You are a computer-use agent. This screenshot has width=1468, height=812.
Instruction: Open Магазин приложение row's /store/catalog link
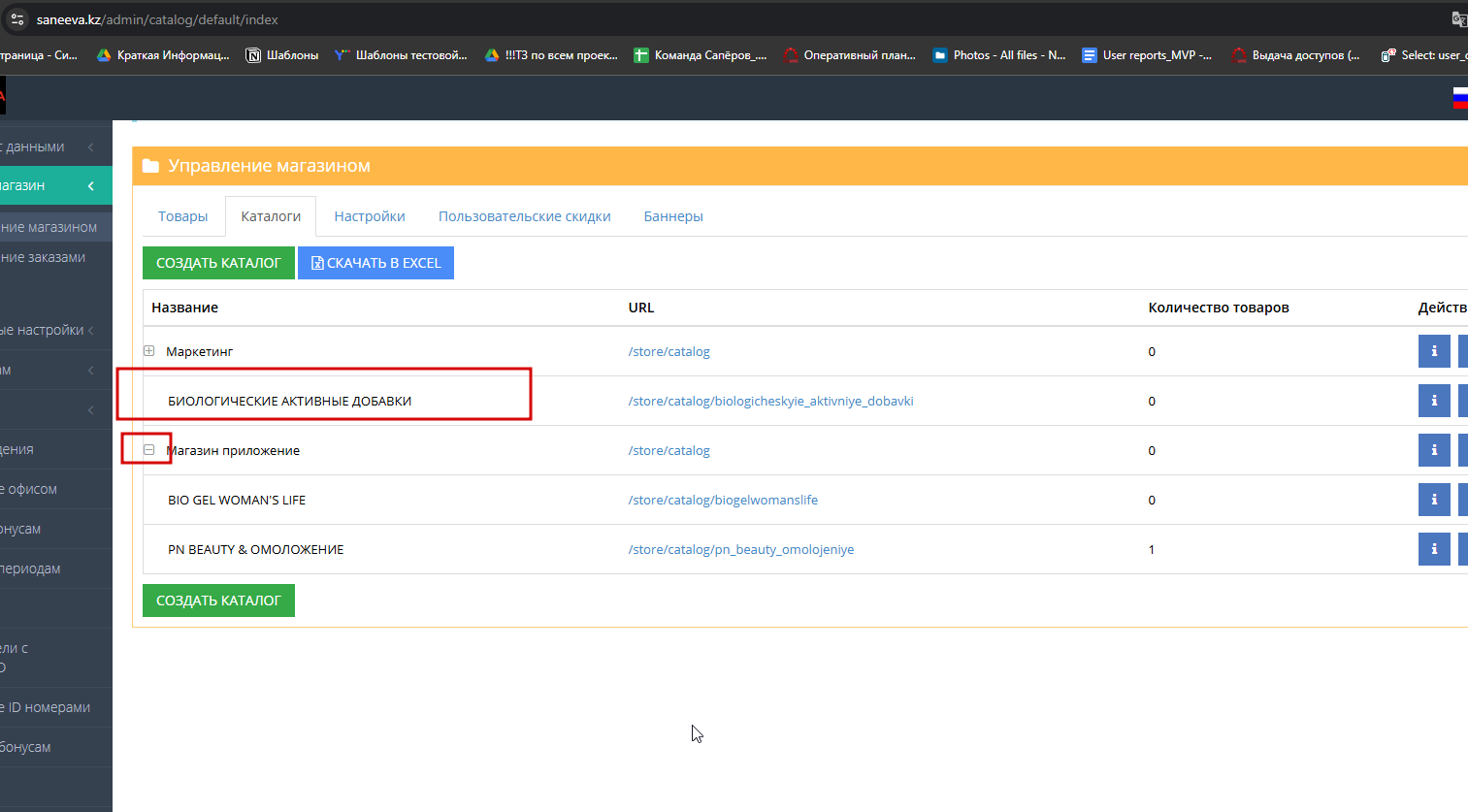pyautogui.click(x=669, y=450)
